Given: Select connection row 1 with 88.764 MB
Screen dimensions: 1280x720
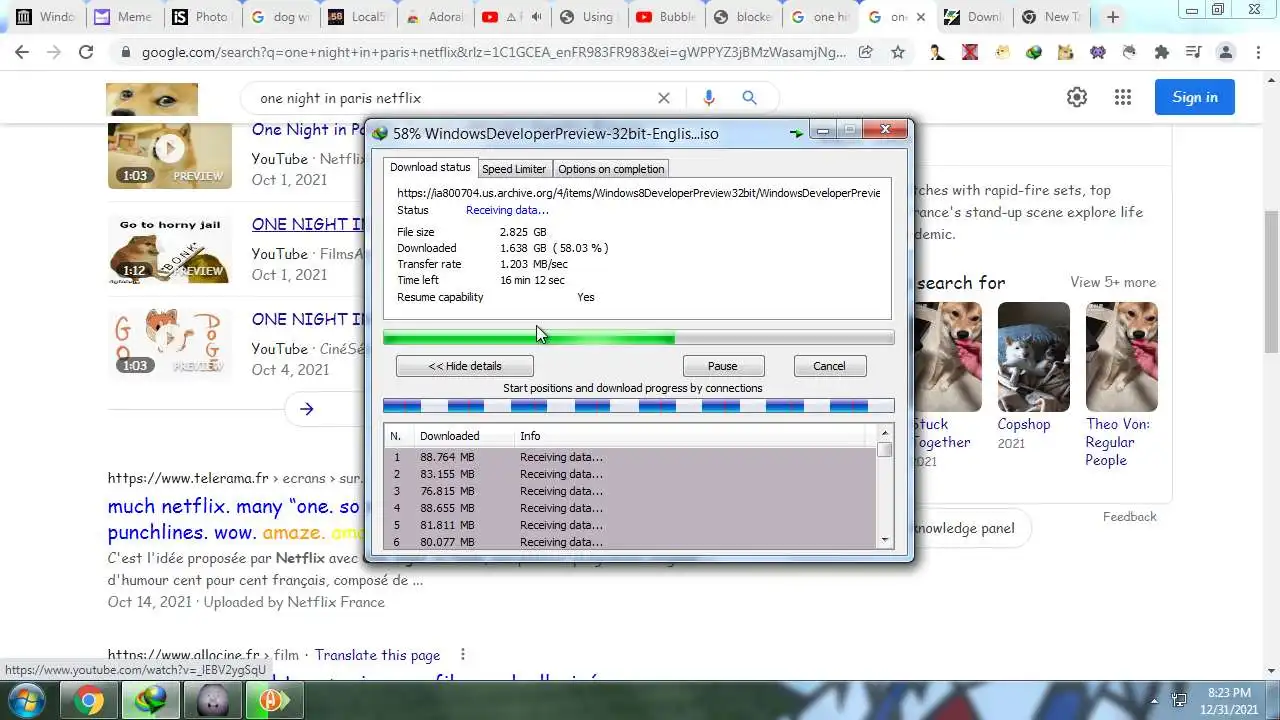Looking at the screenshot, I should [630, 457].
